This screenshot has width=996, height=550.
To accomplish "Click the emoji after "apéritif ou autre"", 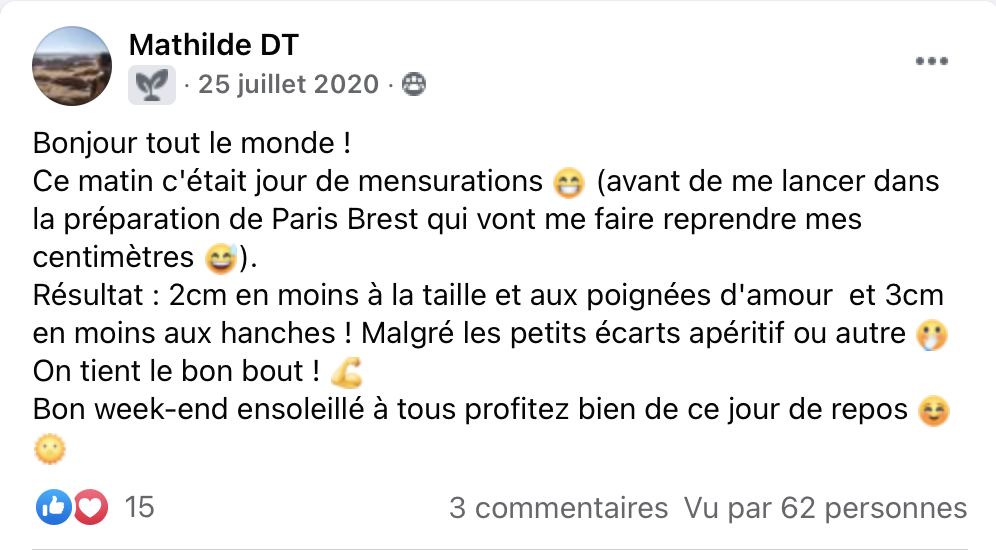I will pyautogui.click(x=931, y=335).
